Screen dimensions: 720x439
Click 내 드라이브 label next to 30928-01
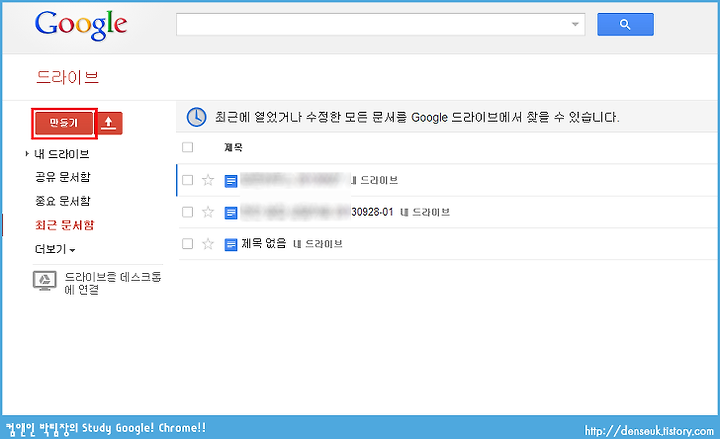point(425,212)
